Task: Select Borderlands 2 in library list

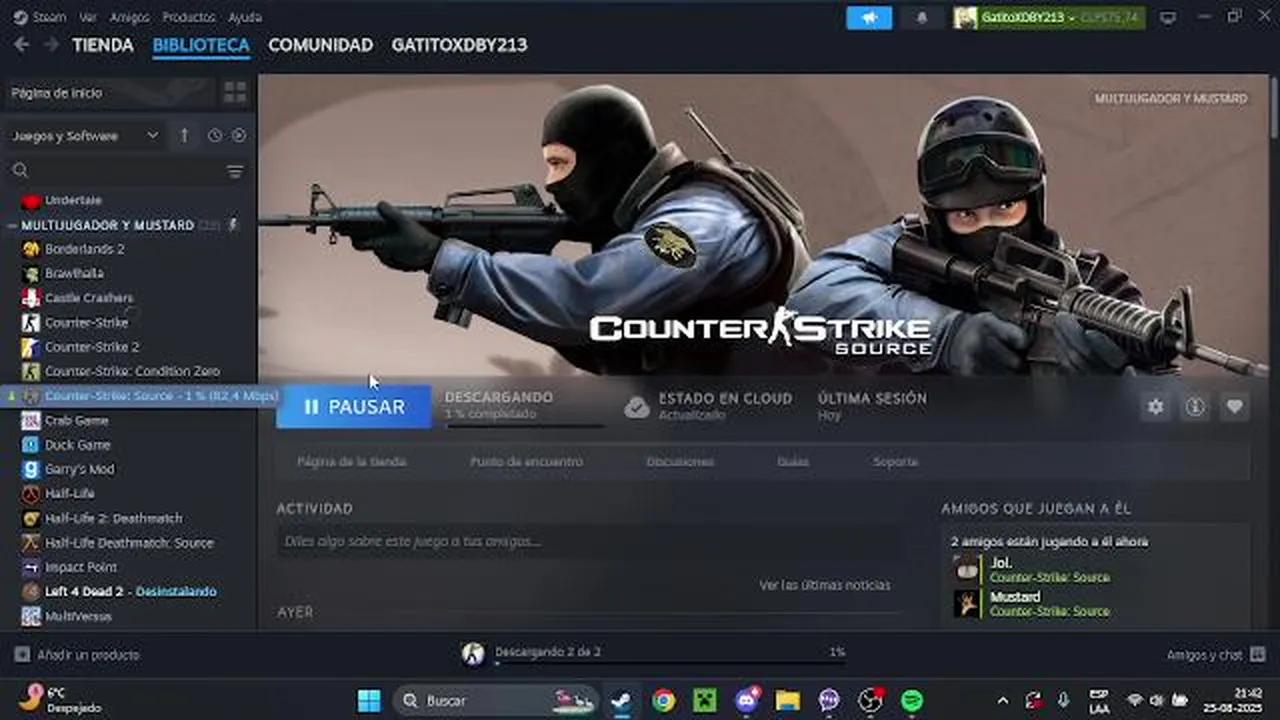Action: coord(85,249)
